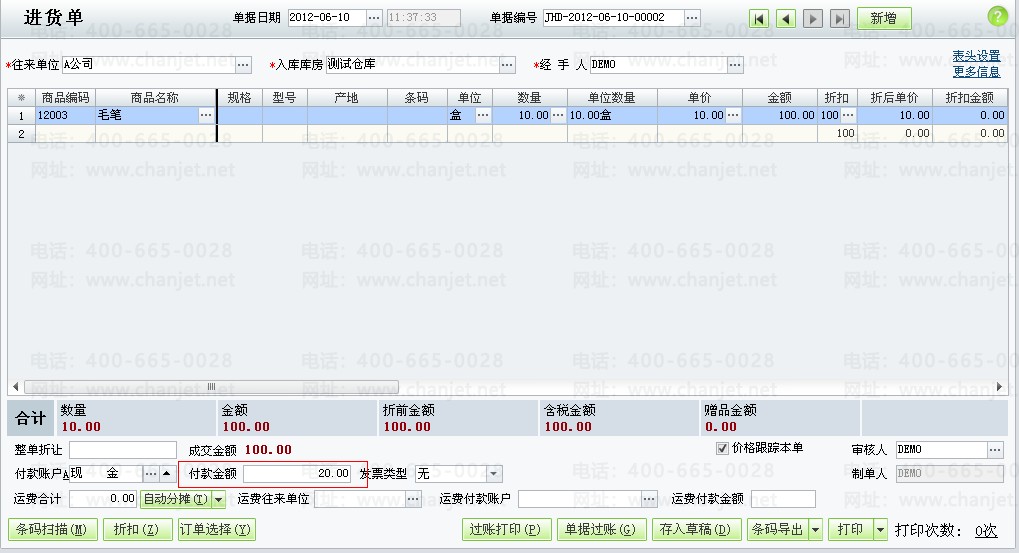Open 表头设置 link

976,56
